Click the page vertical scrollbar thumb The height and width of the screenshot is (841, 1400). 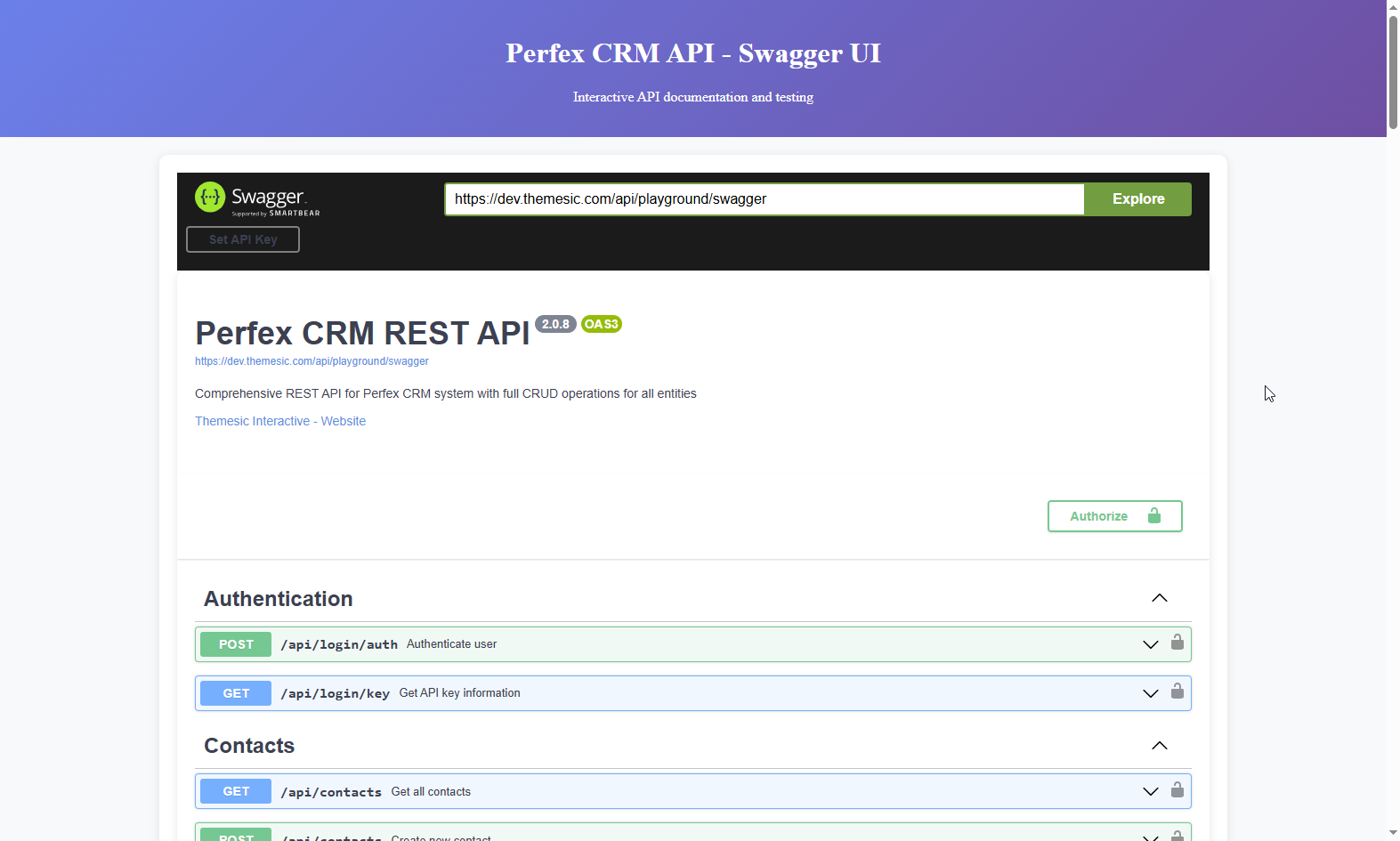(x=1393, y=71)
